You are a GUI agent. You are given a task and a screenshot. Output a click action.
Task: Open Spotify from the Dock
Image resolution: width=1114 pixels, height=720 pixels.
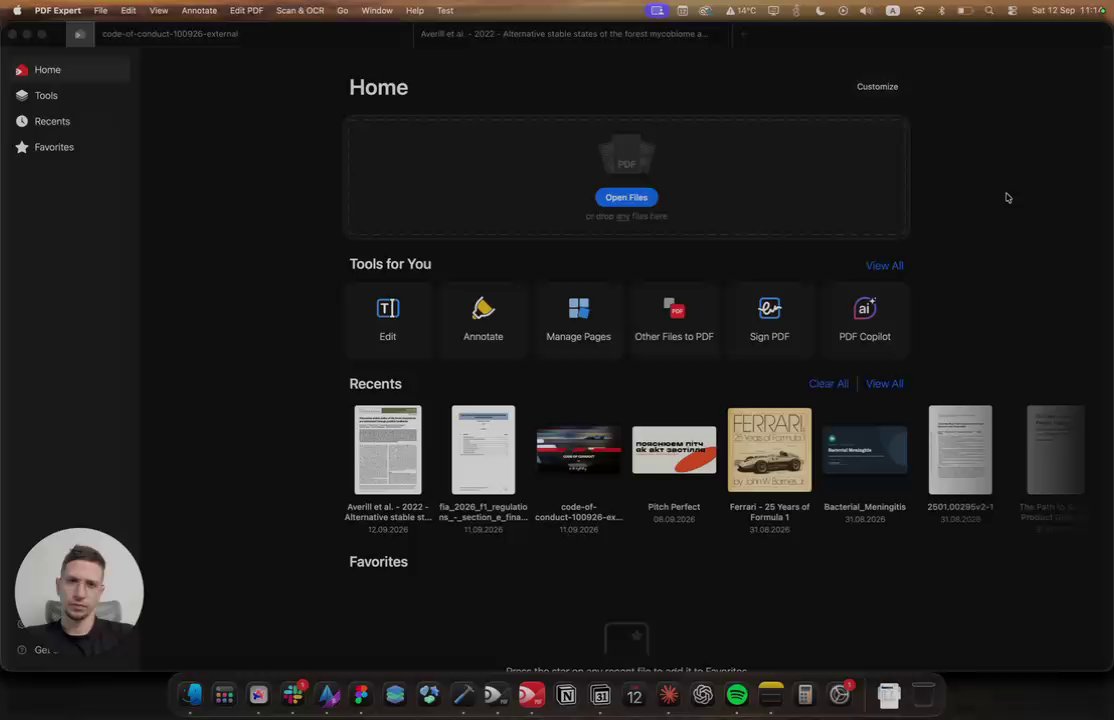coord(737,694)
